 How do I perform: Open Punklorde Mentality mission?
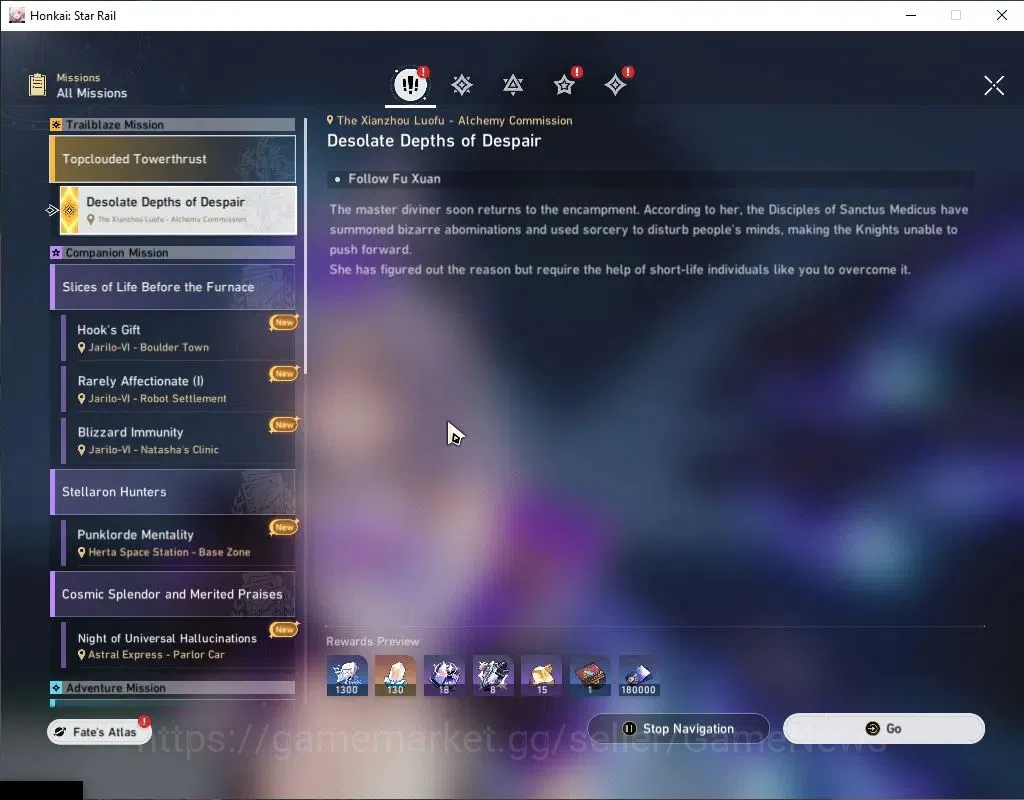(x=179, y=543)
